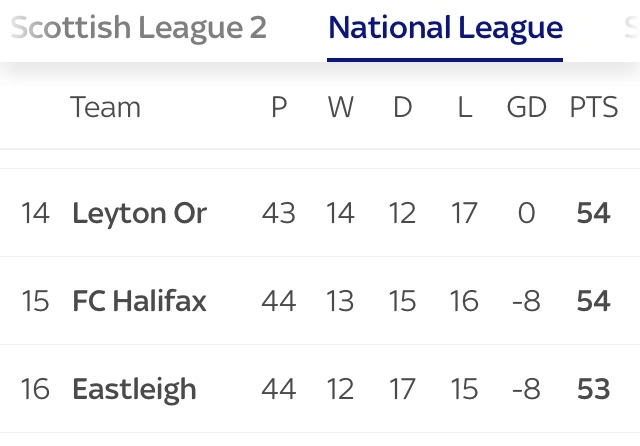Screen dimensions: 640x446
Task: Switch to the Scottish League 2 tab
Action: tap(139, 28)
